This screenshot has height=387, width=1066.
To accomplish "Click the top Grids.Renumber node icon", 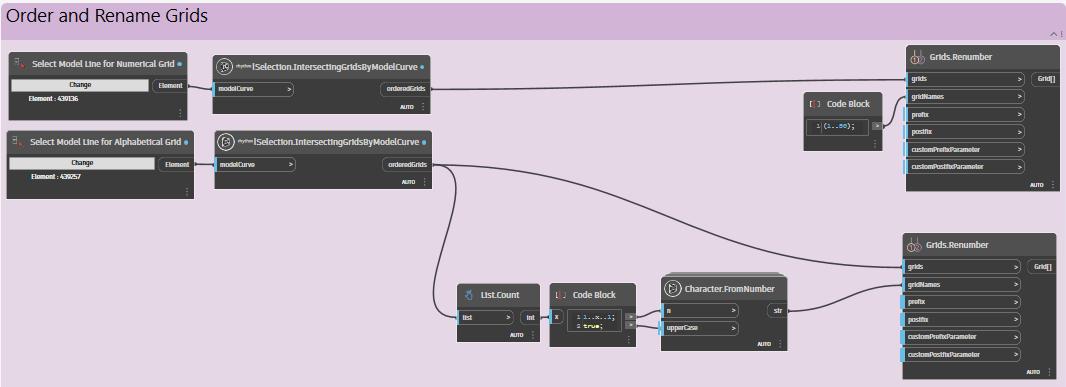I will coord(916,57).
